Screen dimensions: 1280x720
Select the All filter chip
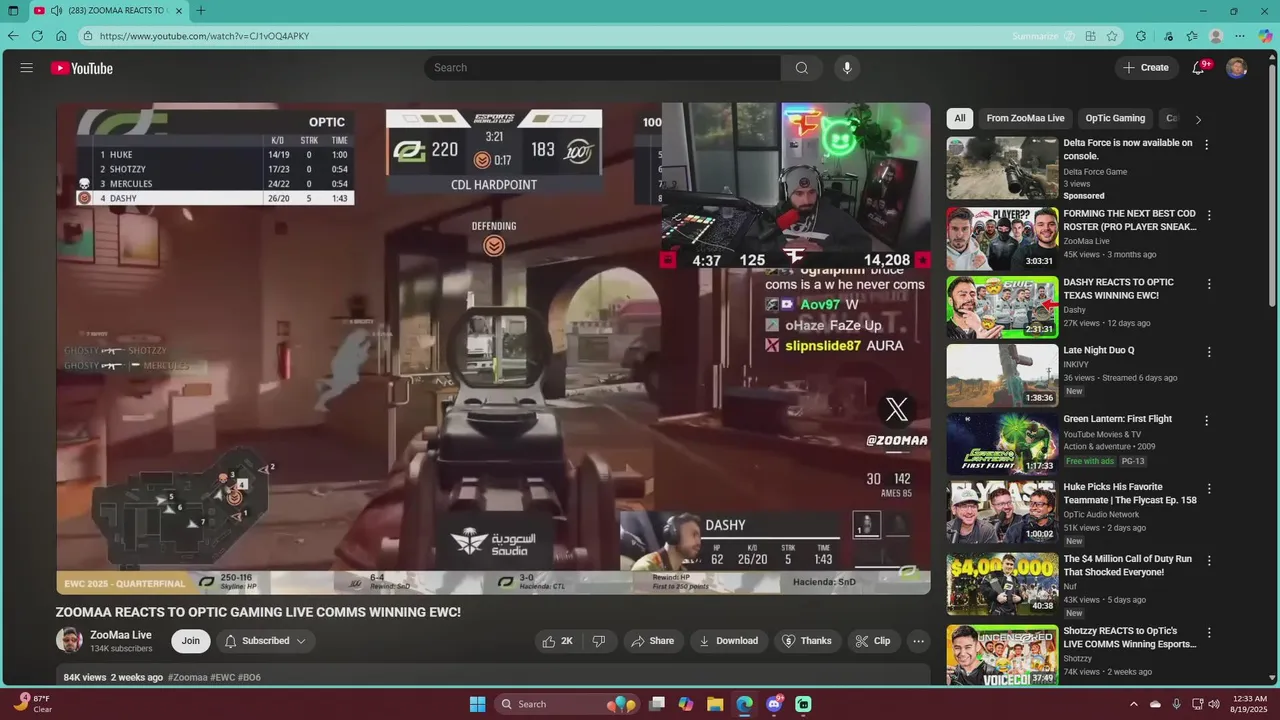point(960,118)
